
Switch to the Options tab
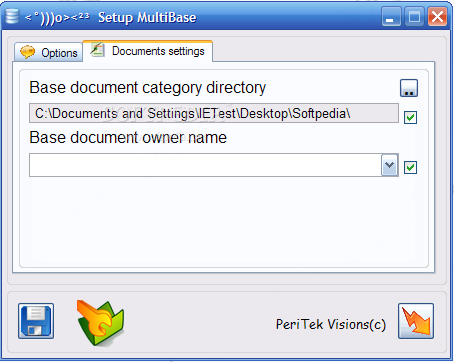coord(48,52)
